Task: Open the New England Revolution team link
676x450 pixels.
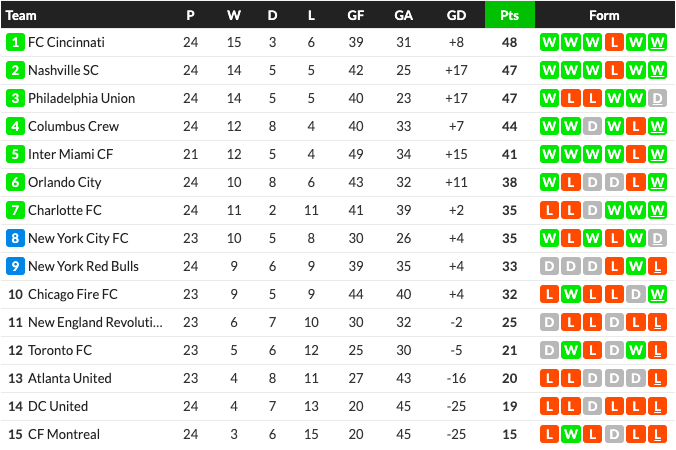Action: pos(95,322)
